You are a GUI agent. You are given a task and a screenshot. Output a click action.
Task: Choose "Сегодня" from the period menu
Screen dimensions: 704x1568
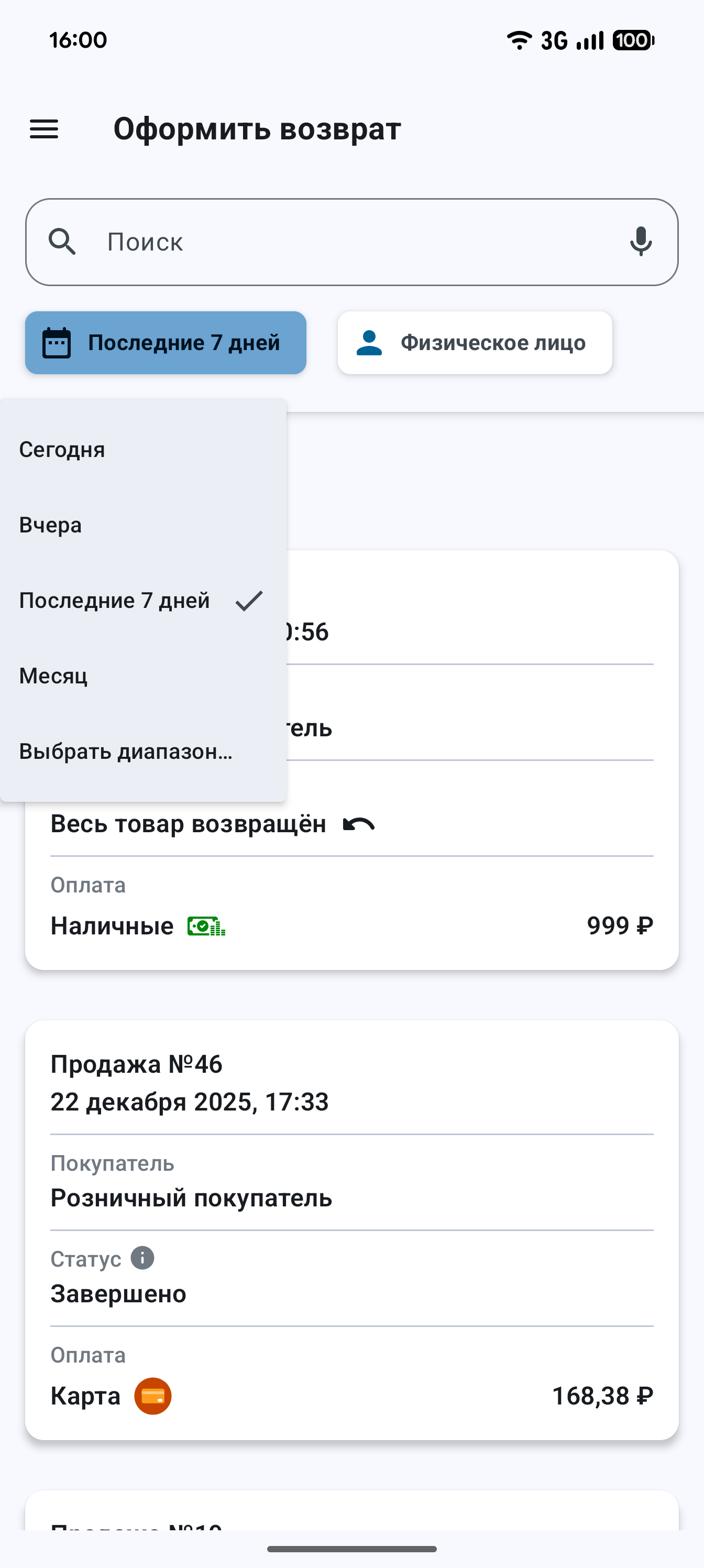[62, 450]
